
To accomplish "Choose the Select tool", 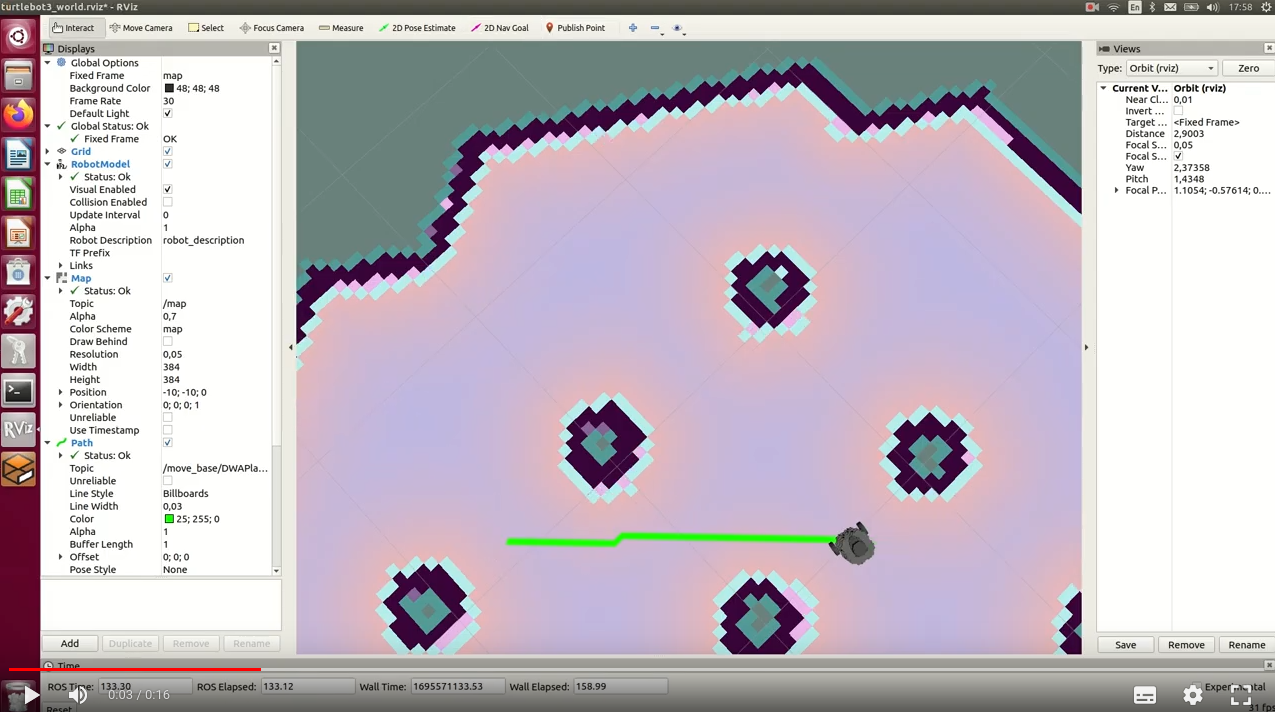I will [206, 28].
